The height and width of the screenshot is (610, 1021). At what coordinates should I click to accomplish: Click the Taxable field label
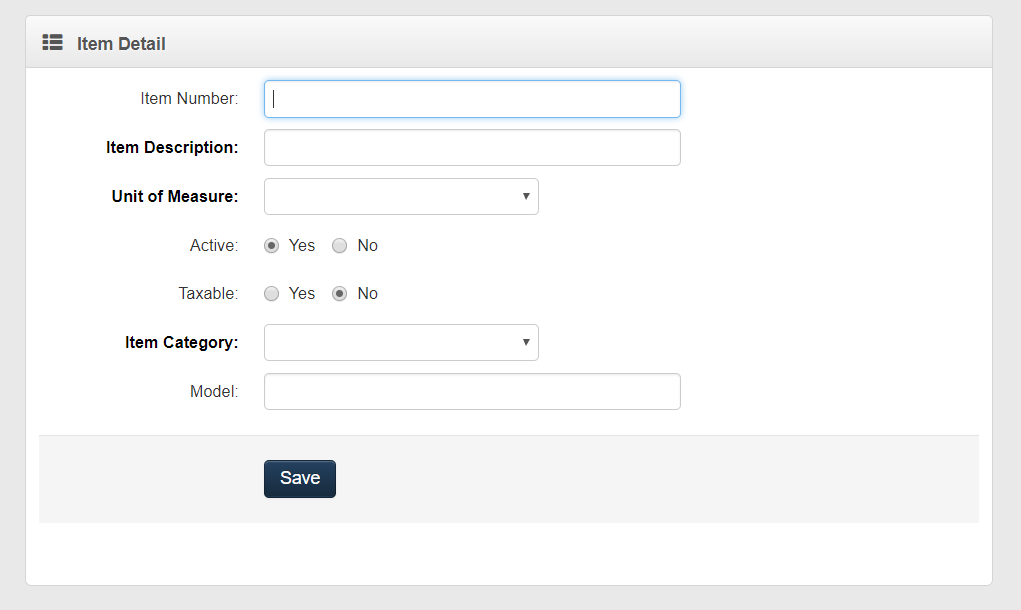[x=208, y=294]
